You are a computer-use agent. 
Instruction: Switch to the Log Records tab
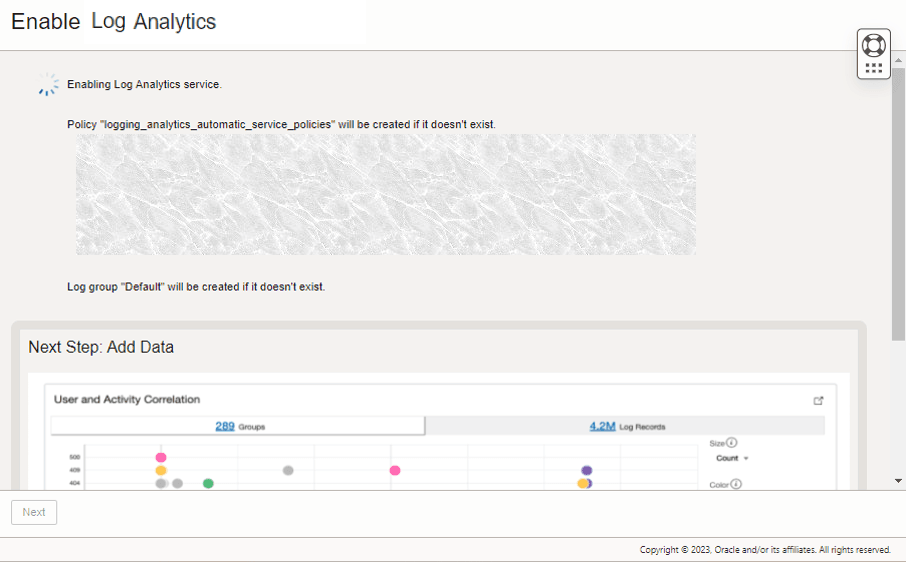click(x=625, y=426)
